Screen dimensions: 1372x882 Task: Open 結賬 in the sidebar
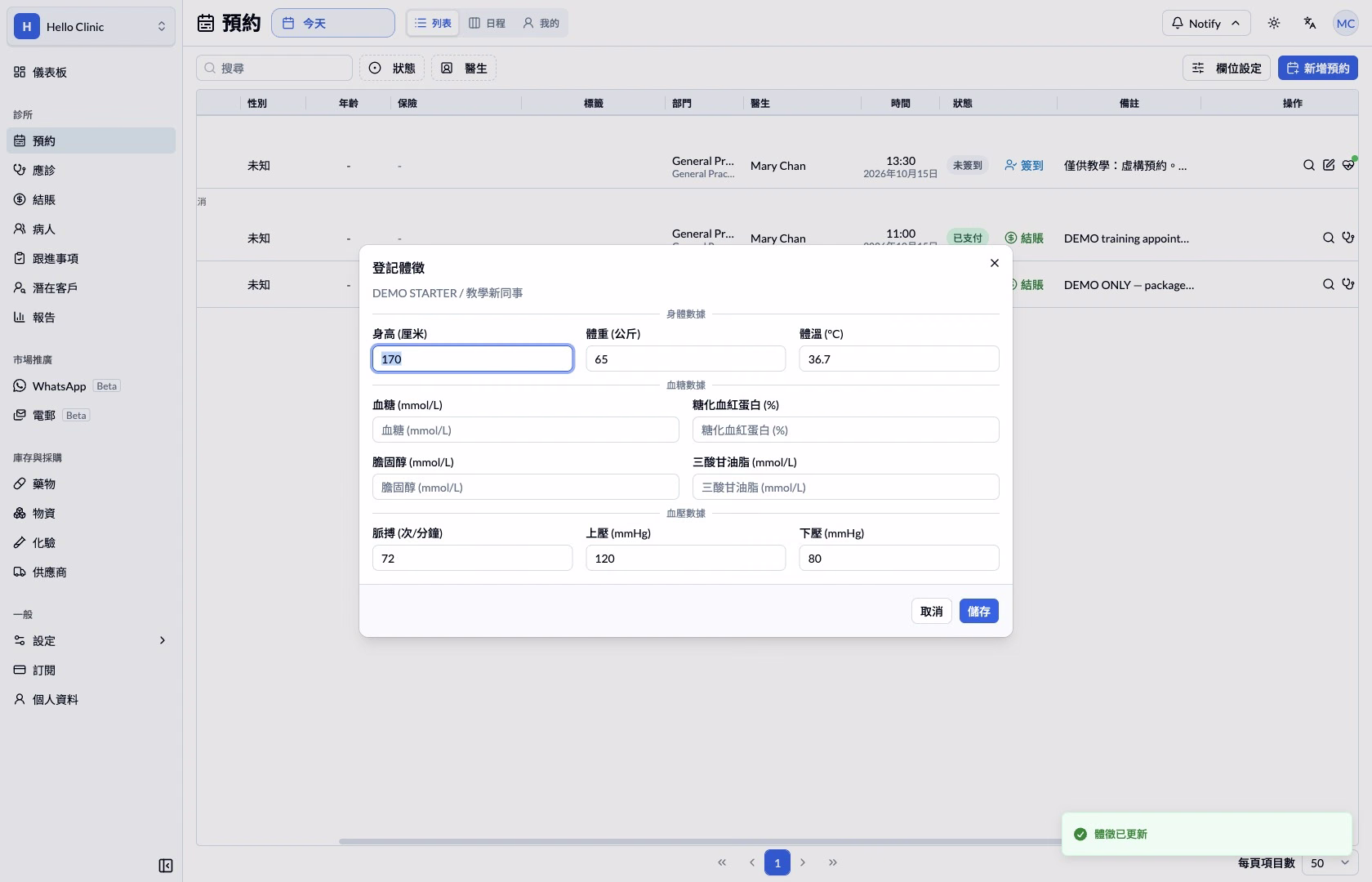pos(91,199)
